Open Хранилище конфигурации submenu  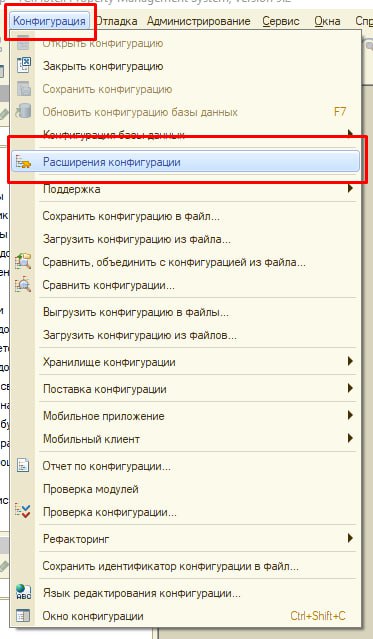(109, 362)
